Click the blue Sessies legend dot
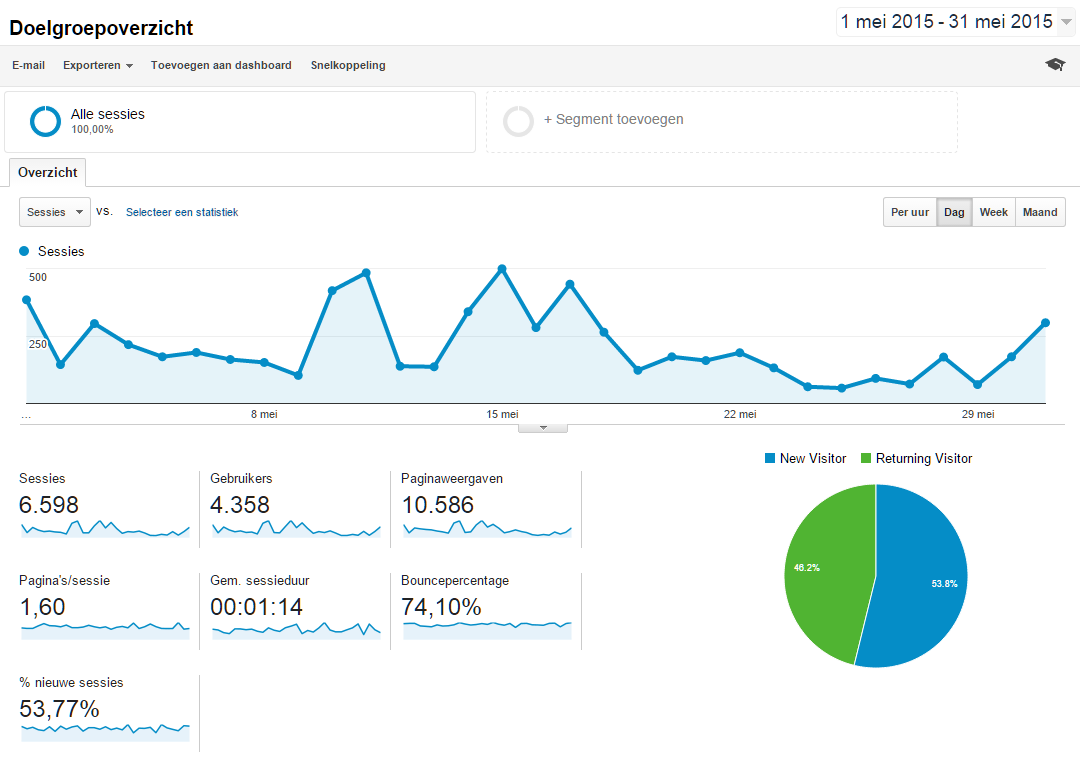This screenshot has height=758, width=1080. [x=24, y=251]
